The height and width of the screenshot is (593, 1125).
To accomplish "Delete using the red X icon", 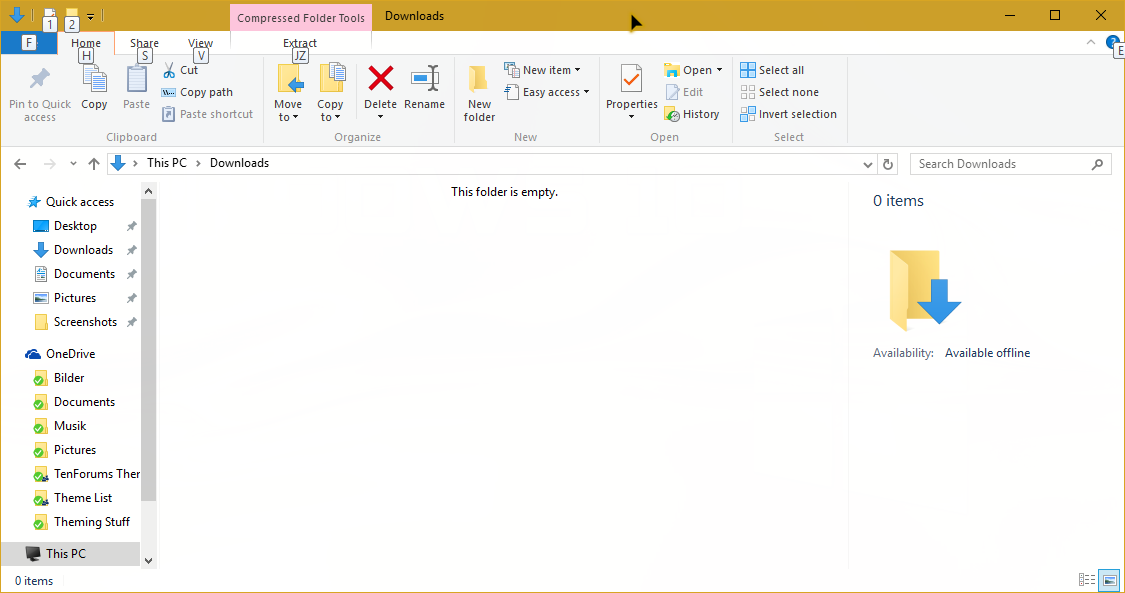I will [x=380, y=77].
